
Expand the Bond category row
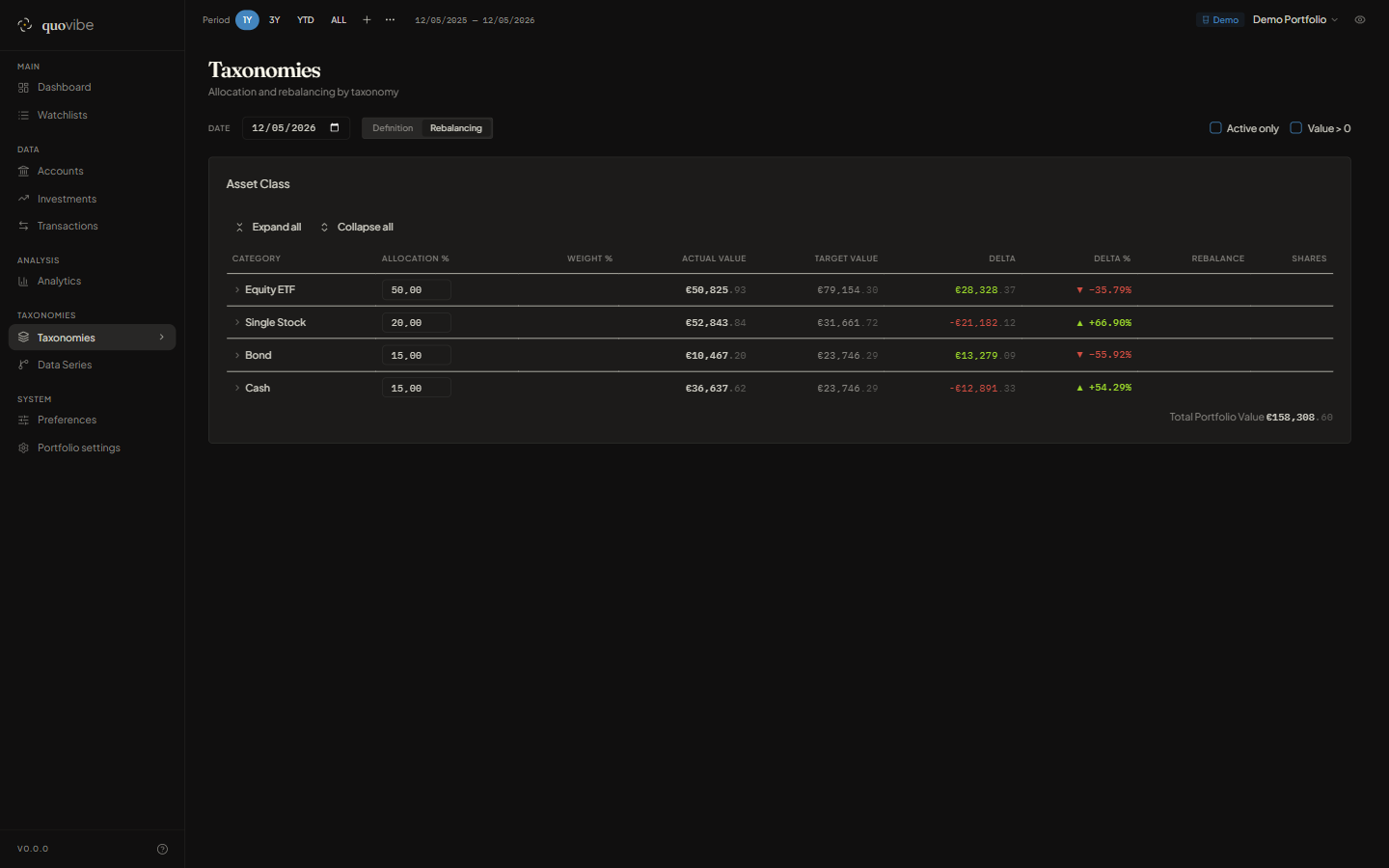point(237,355)
